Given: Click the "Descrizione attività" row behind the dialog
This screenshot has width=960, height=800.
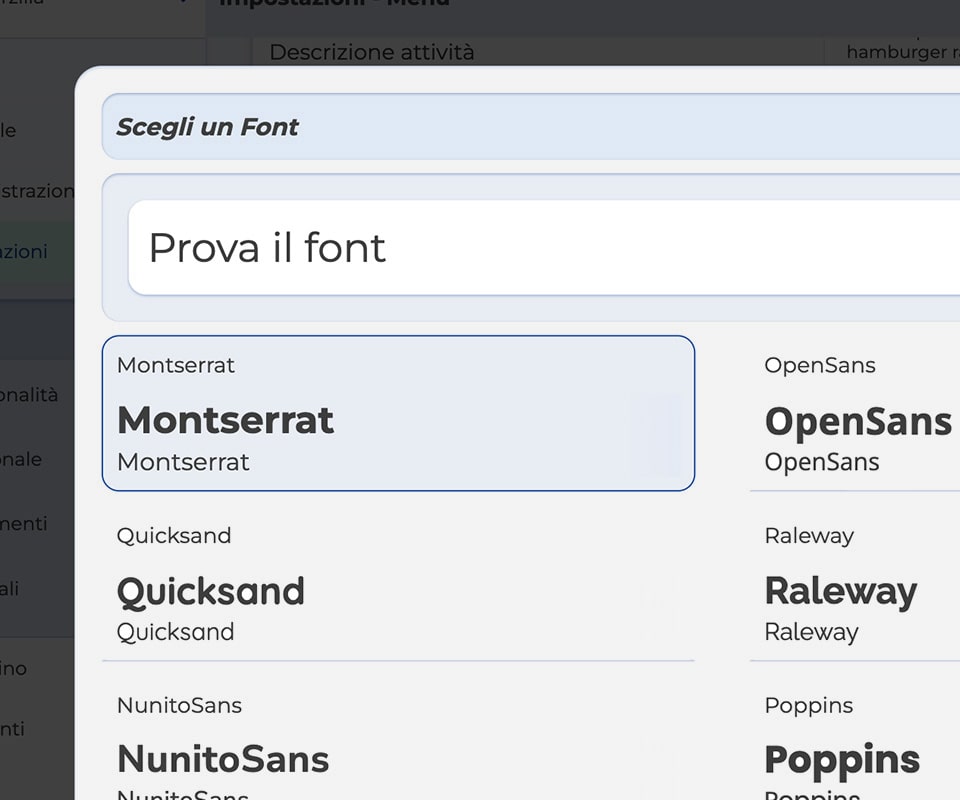Looking at the screenshot, I should (x=372, y=52).
